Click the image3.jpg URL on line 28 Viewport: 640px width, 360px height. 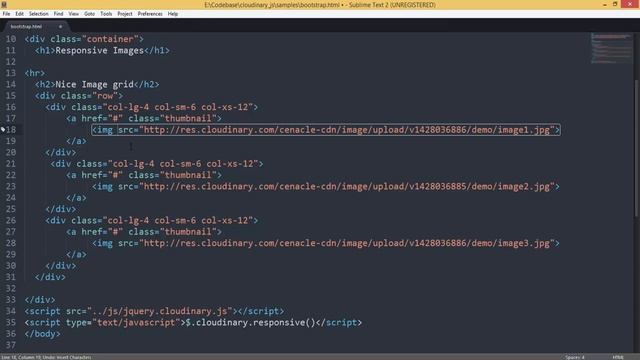347,243
